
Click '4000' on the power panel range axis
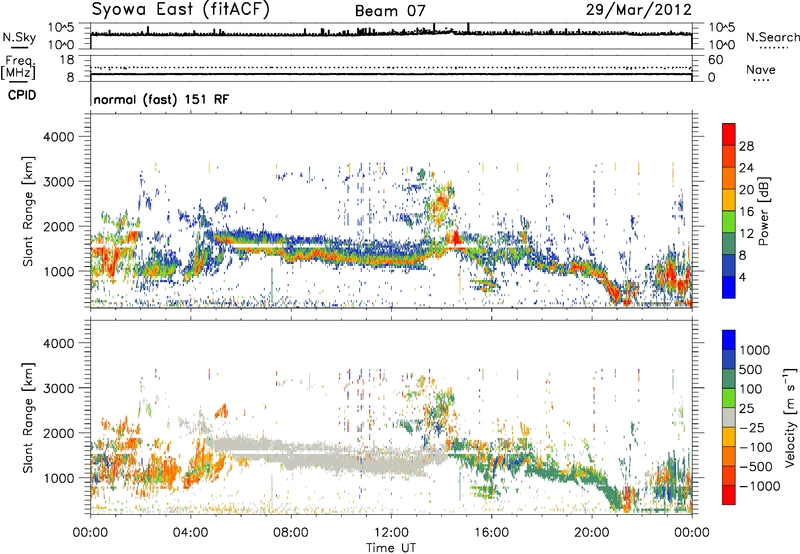tap(59, 137)
